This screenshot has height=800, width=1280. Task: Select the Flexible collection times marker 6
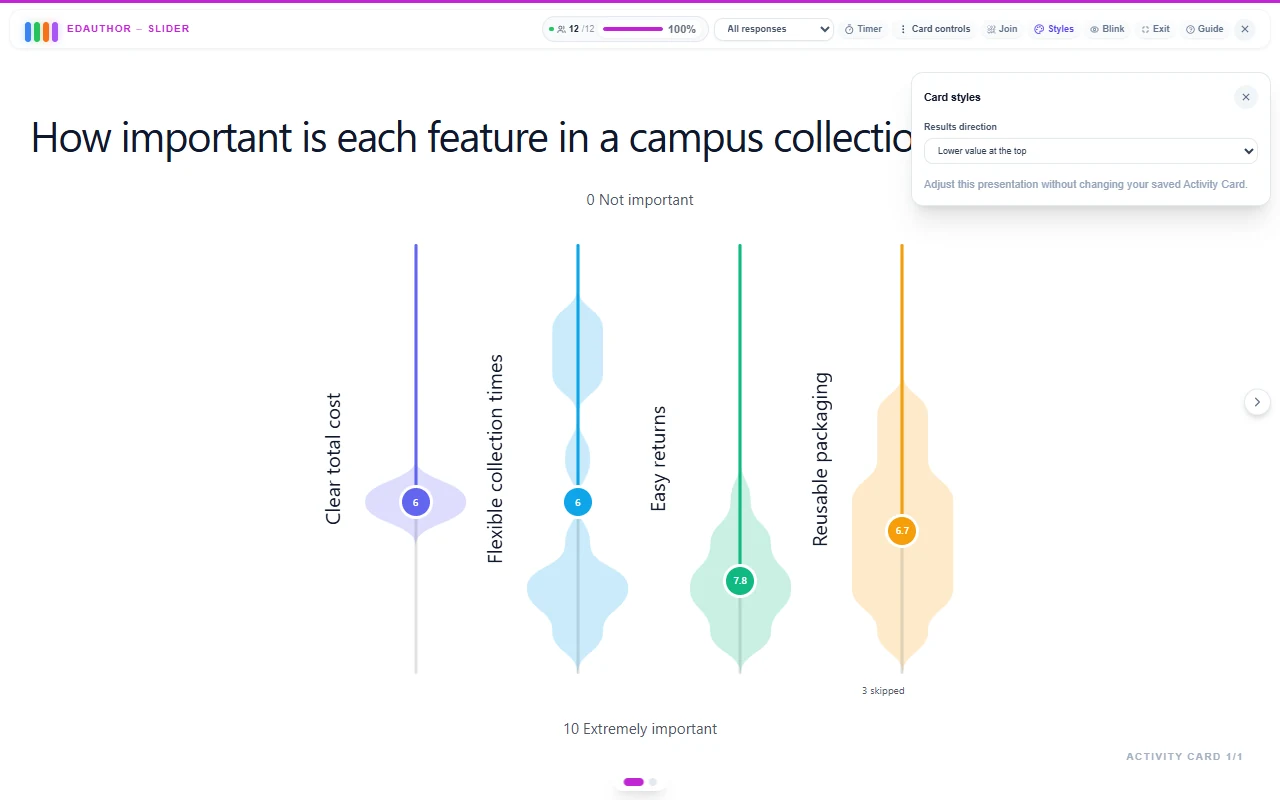(x=578, y=502)
